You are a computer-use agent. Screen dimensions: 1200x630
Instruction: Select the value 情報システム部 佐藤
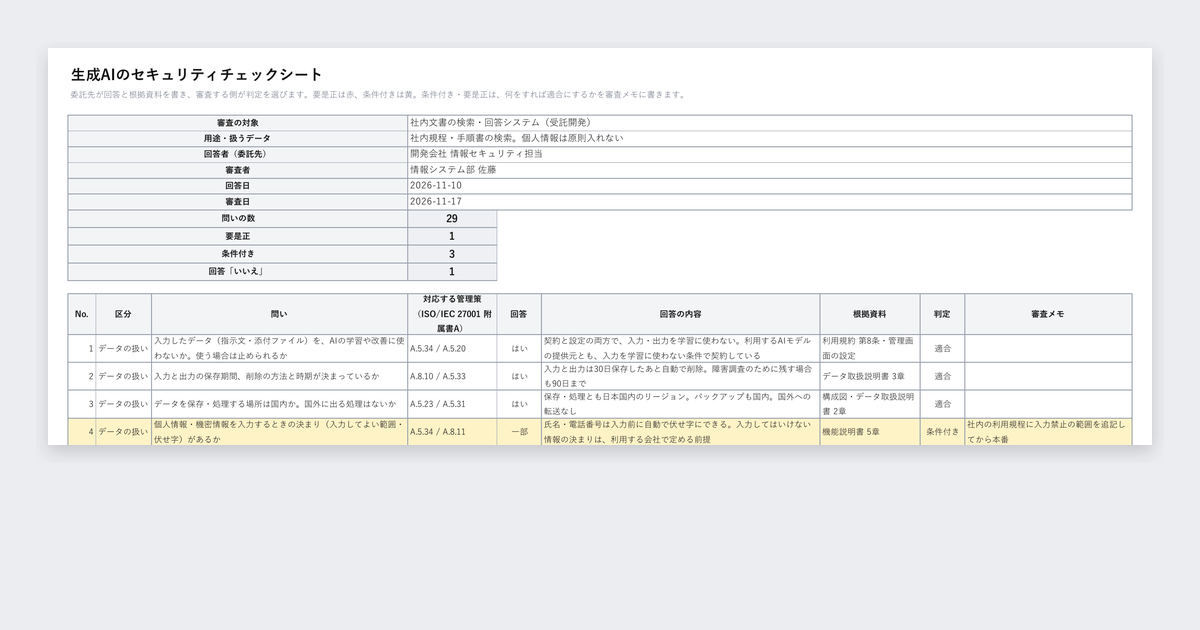pyautogui.click(x=770, y=171)
